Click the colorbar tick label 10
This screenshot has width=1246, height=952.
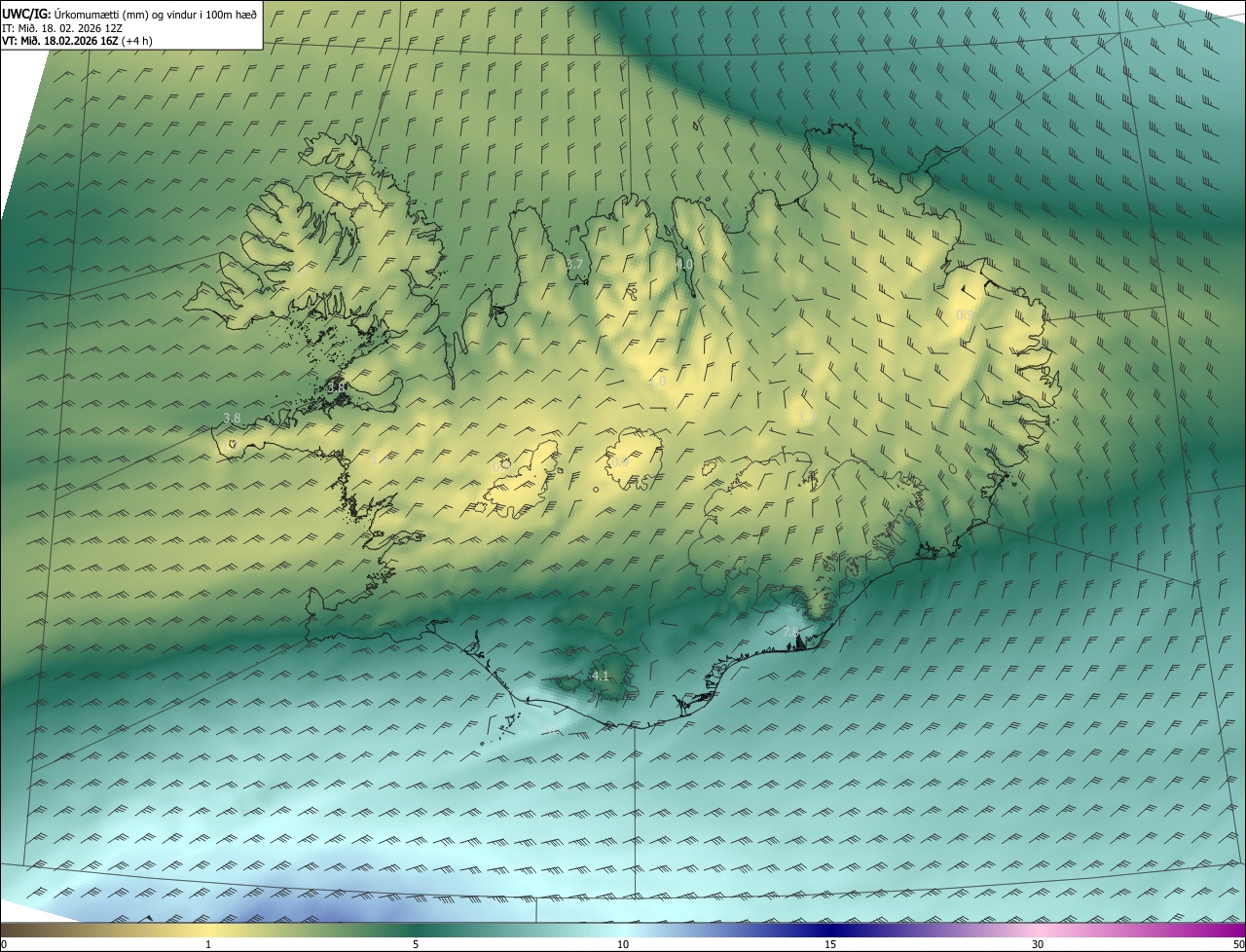(623, 944)
